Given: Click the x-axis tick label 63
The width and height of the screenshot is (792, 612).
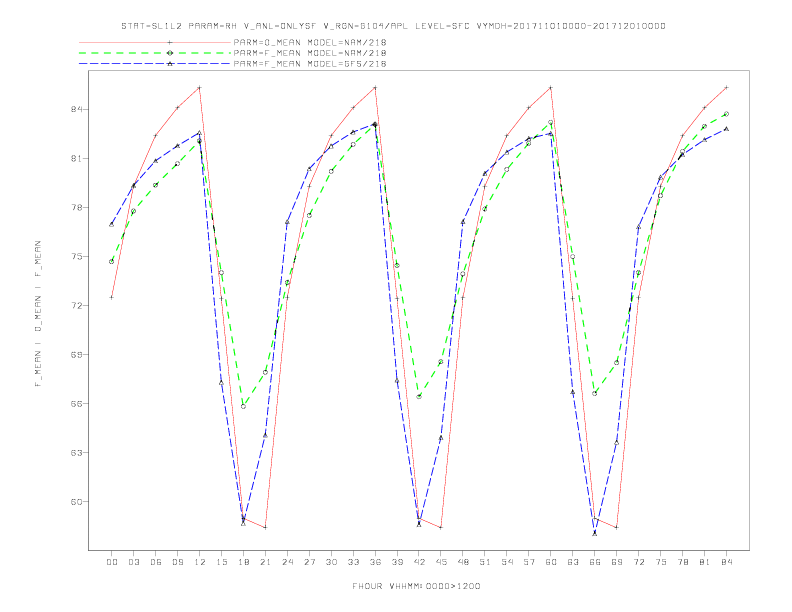Looking at the screenshot, I should pos(573,562).
